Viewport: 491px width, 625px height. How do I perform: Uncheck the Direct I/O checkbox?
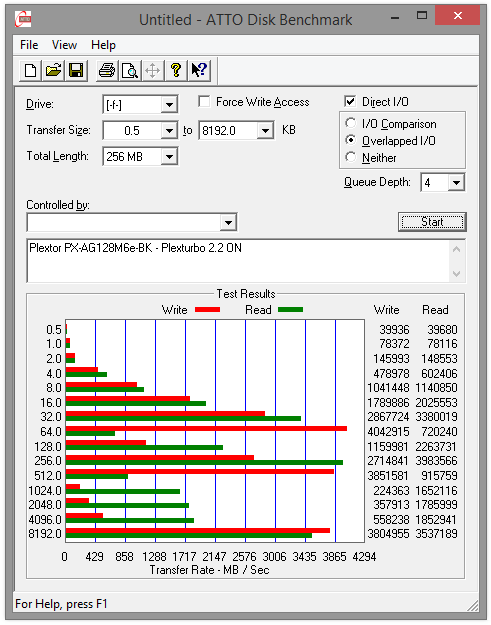(350, 102)
